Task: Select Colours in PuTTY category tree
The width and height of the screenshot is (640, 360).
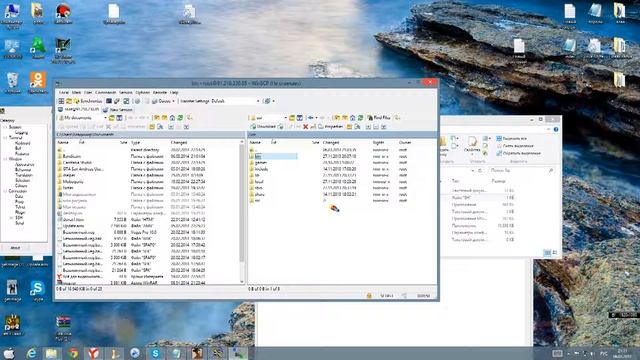Action: [21, 185]
